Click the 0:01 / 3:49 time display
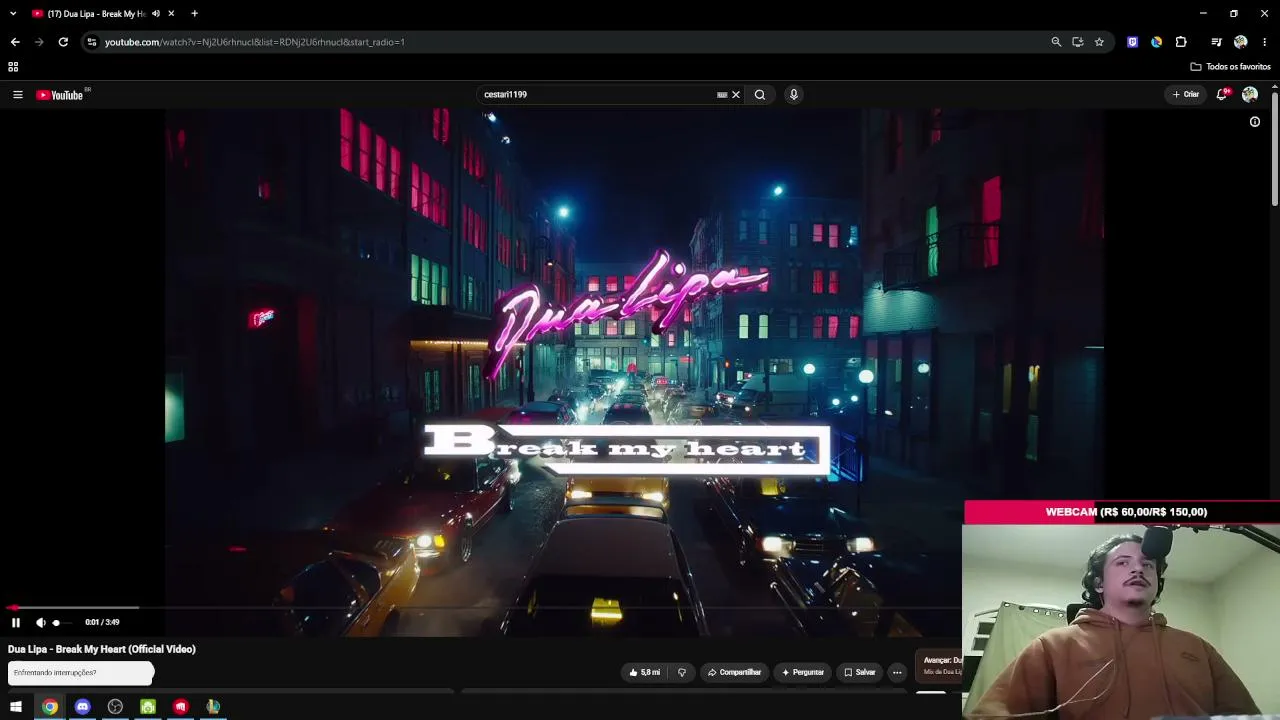Image resolution: width=1280 pixels, height=720 pixels. (102, 622)
